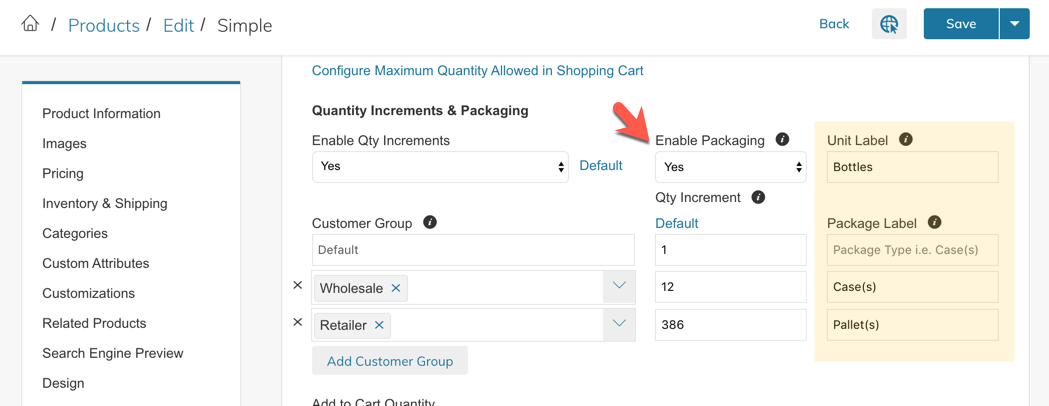Screen dimensions: 1049x406
Task: Open the Enable Packaging dropdown
Action: pos(731,167)
